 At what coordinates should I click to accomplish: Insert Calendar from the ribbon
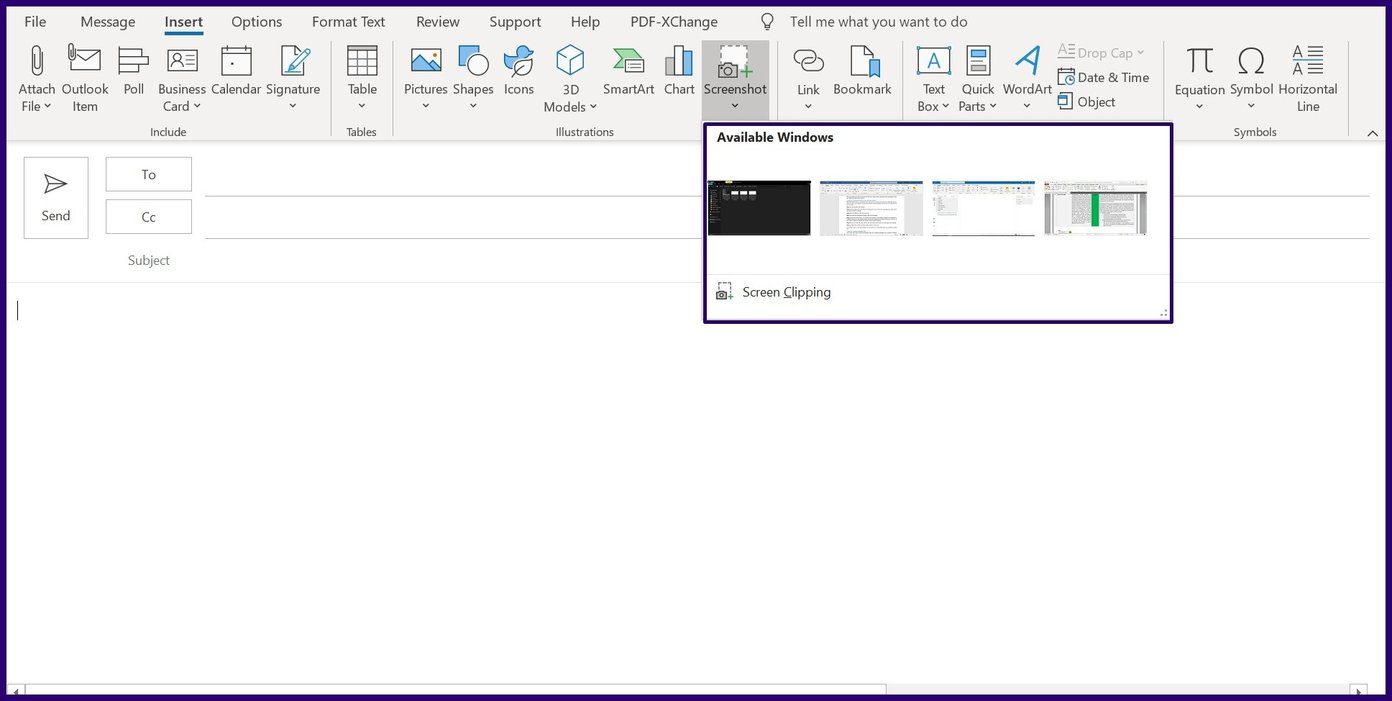point(236,70)
